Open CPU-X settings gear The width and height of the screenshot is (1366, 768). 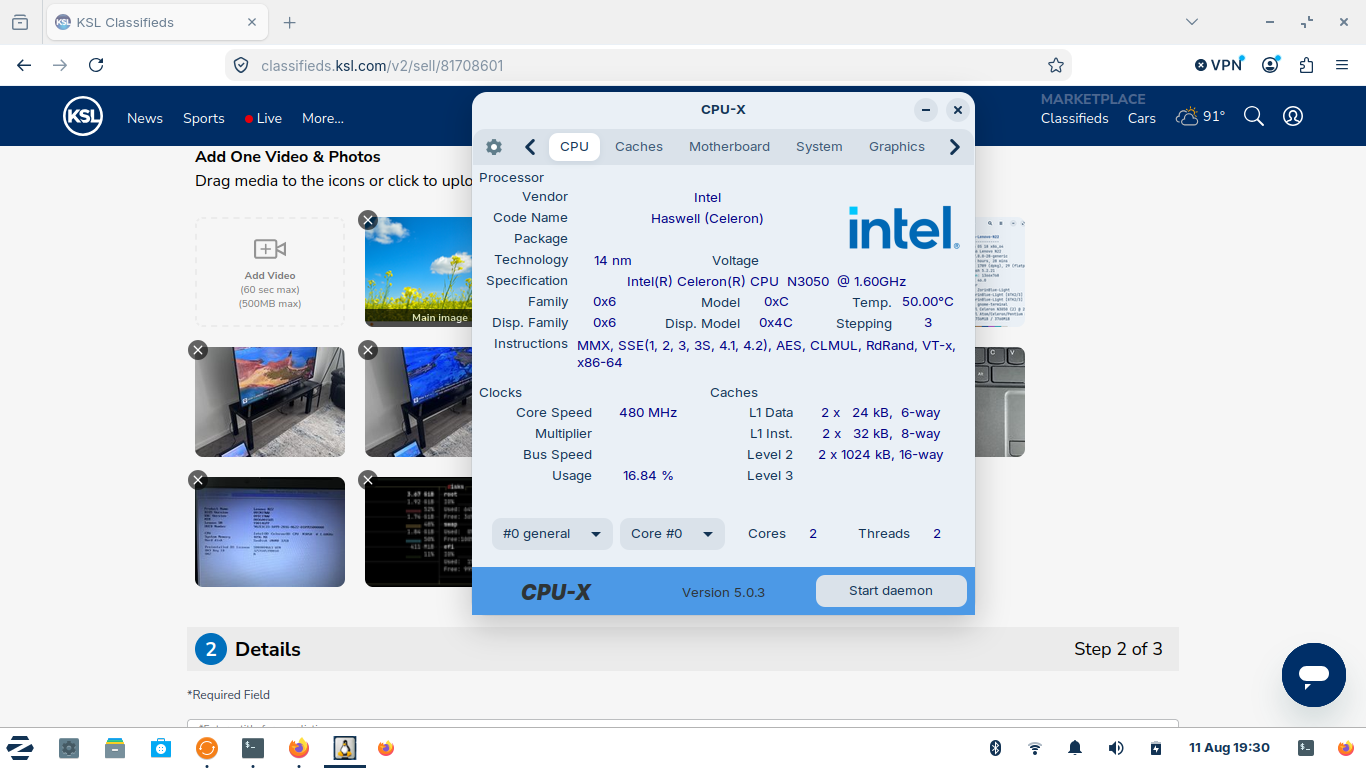[x=494, y=147]
